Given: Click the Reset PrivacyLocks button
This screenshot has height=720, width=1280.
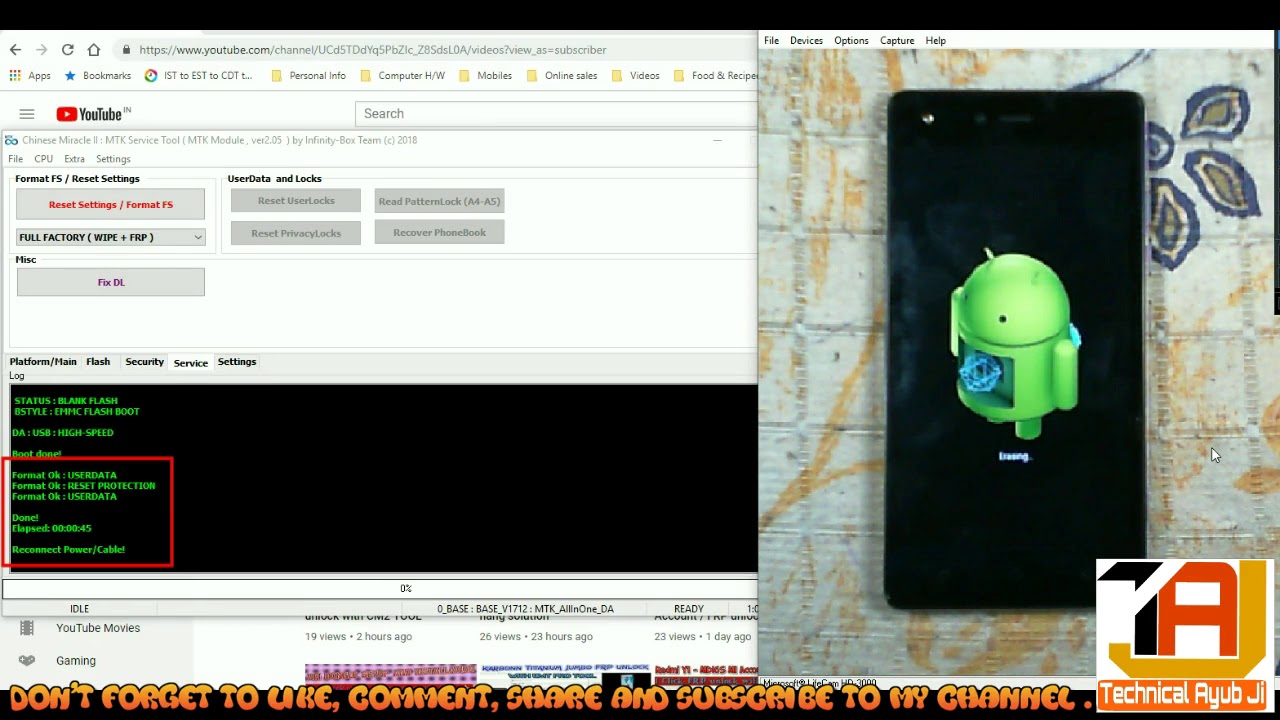Looking at the screenshot, I should [296, 233].
